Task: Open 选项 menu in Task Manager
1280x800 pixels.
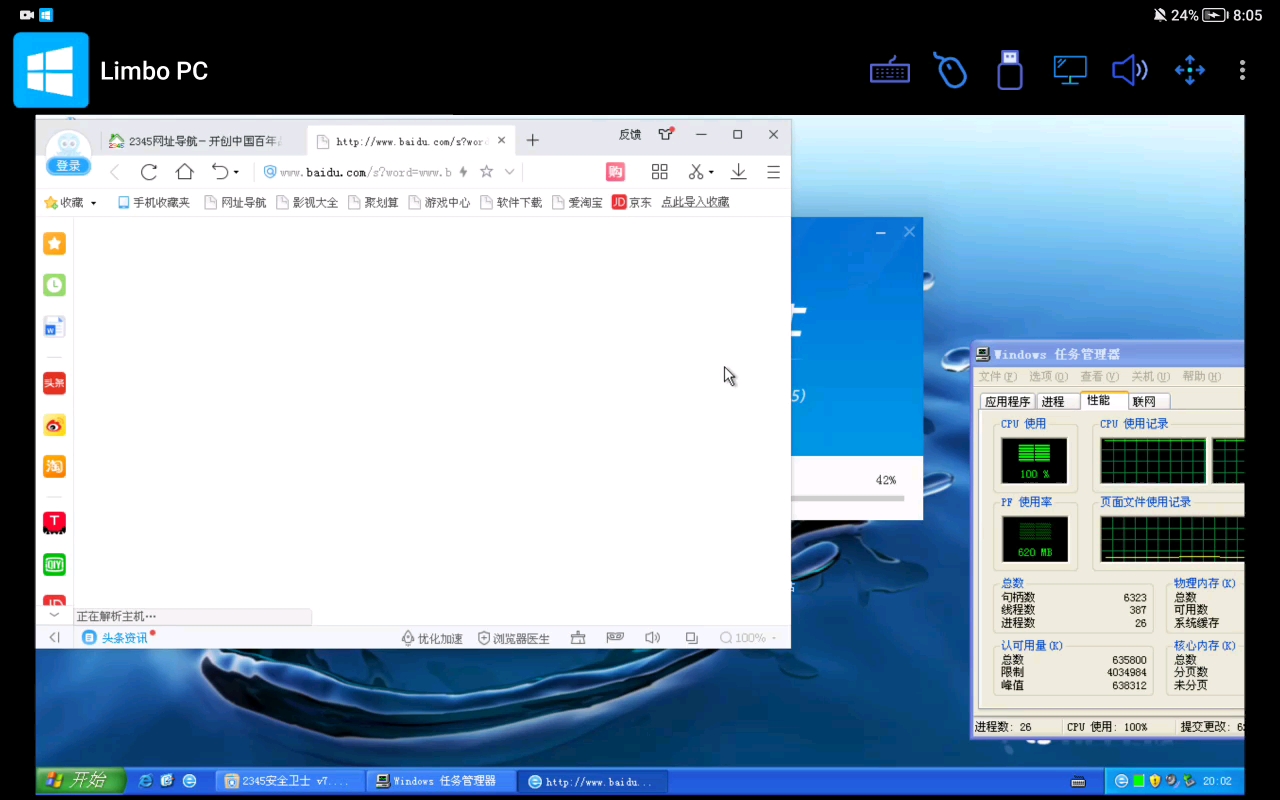Action: (1048, 377)
